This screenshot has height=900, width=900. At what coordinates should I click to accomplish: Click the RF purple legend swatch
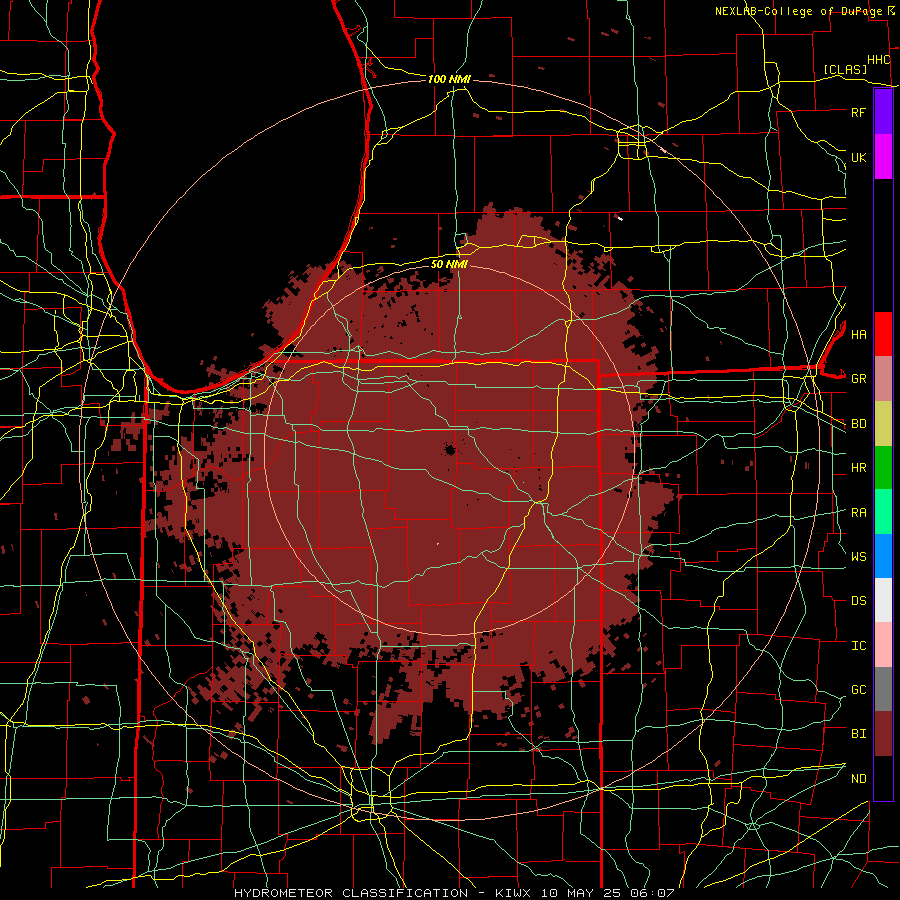pos(883,112)
